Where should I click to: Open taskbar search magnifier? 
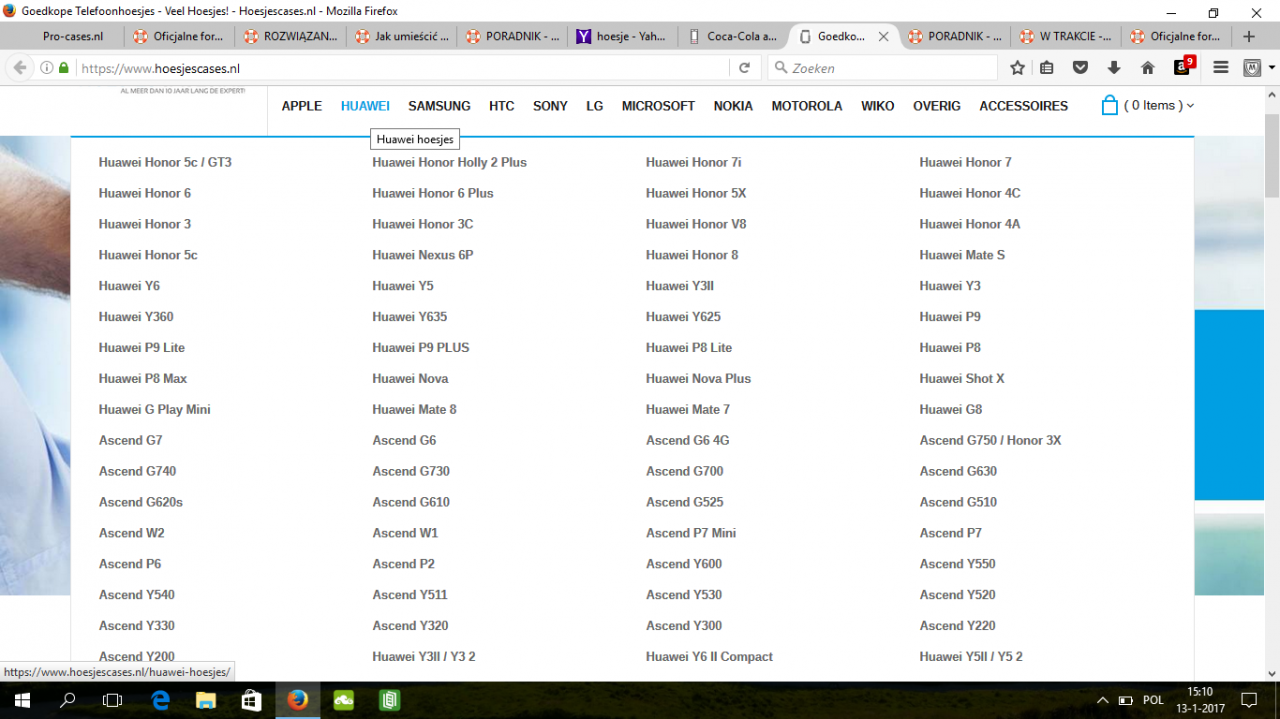[x=68, y=700]
